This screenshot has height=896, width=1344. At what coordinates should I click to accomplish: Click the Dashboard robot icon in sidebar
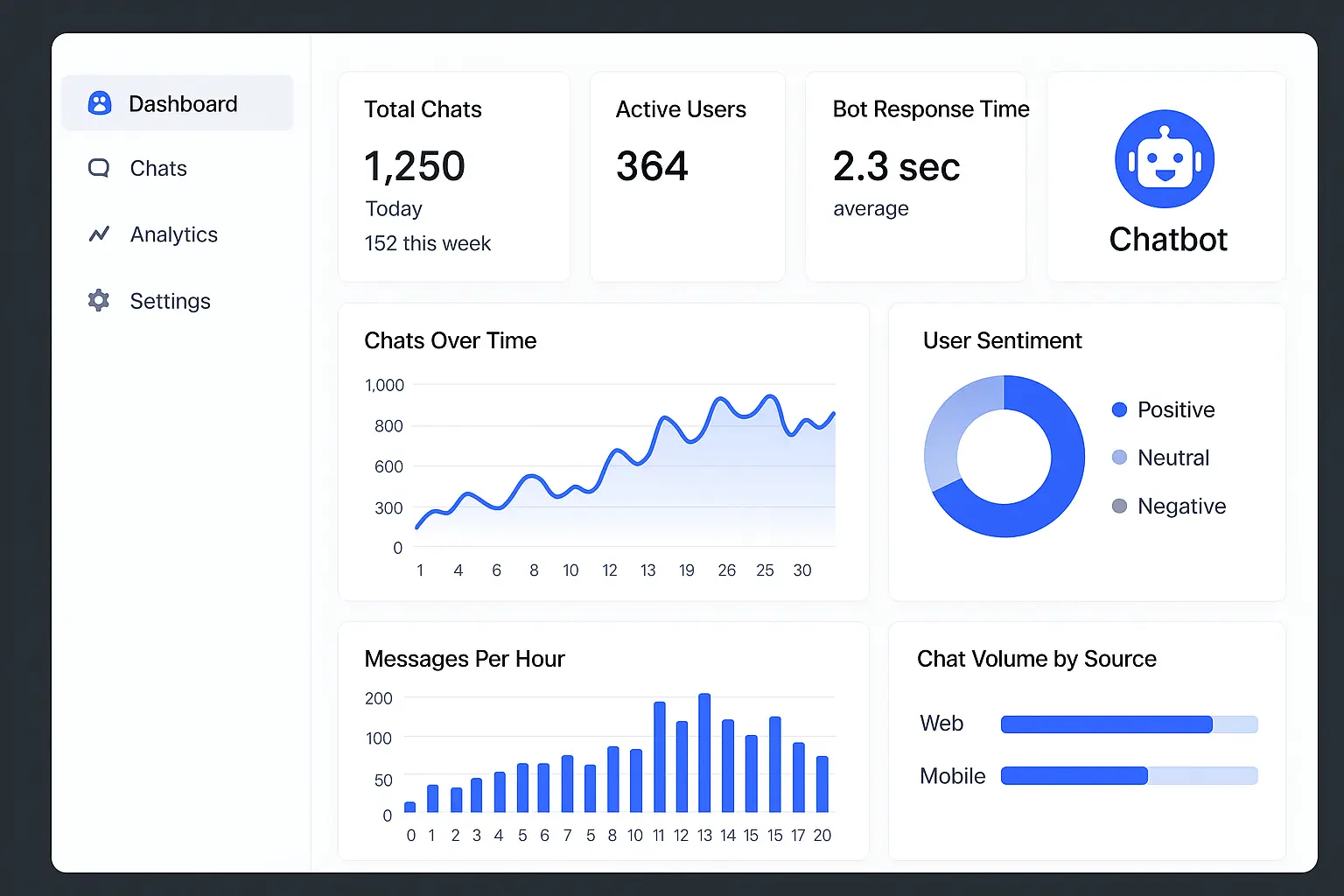(100, 104)
